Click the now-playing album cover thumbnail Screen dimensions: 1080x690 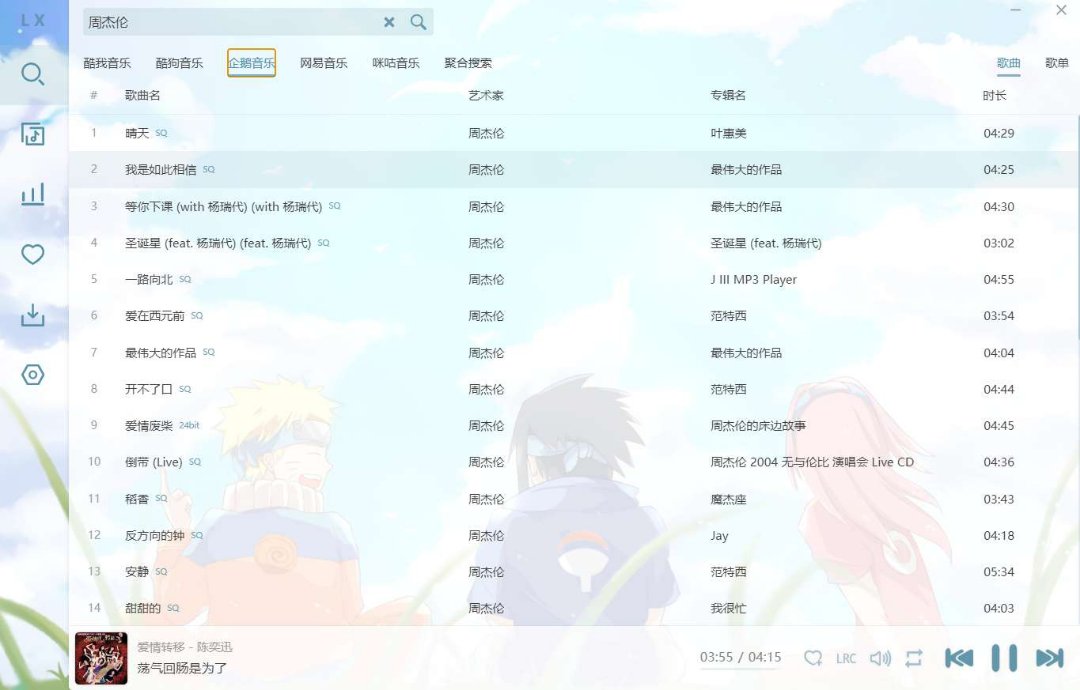[101, 658]
